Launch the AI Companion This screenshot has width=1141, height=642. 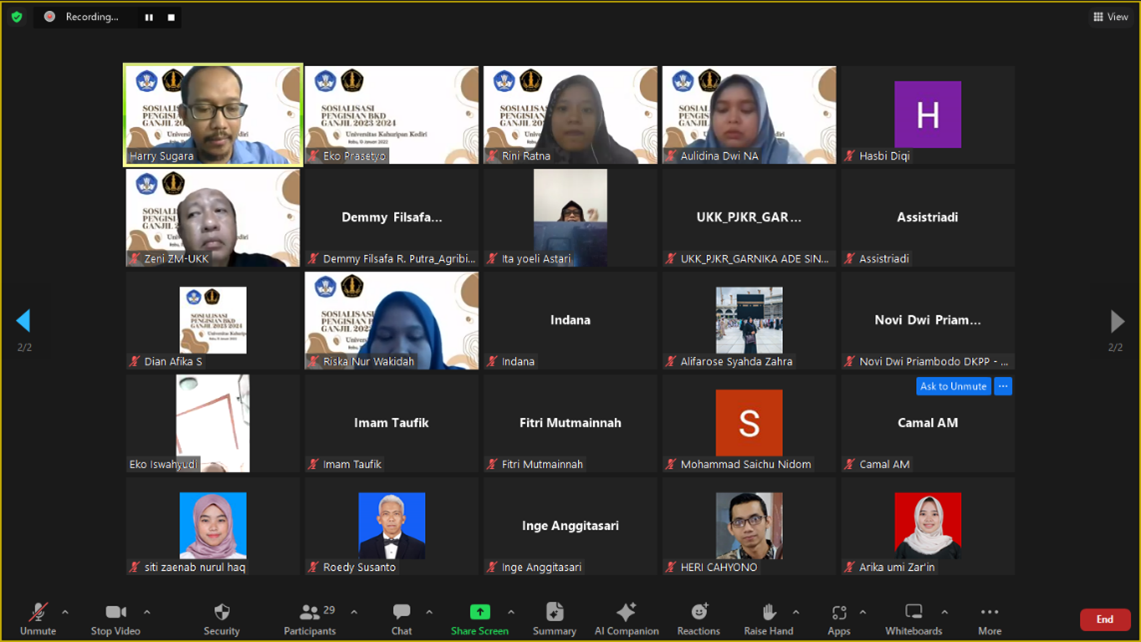[626, 619]
